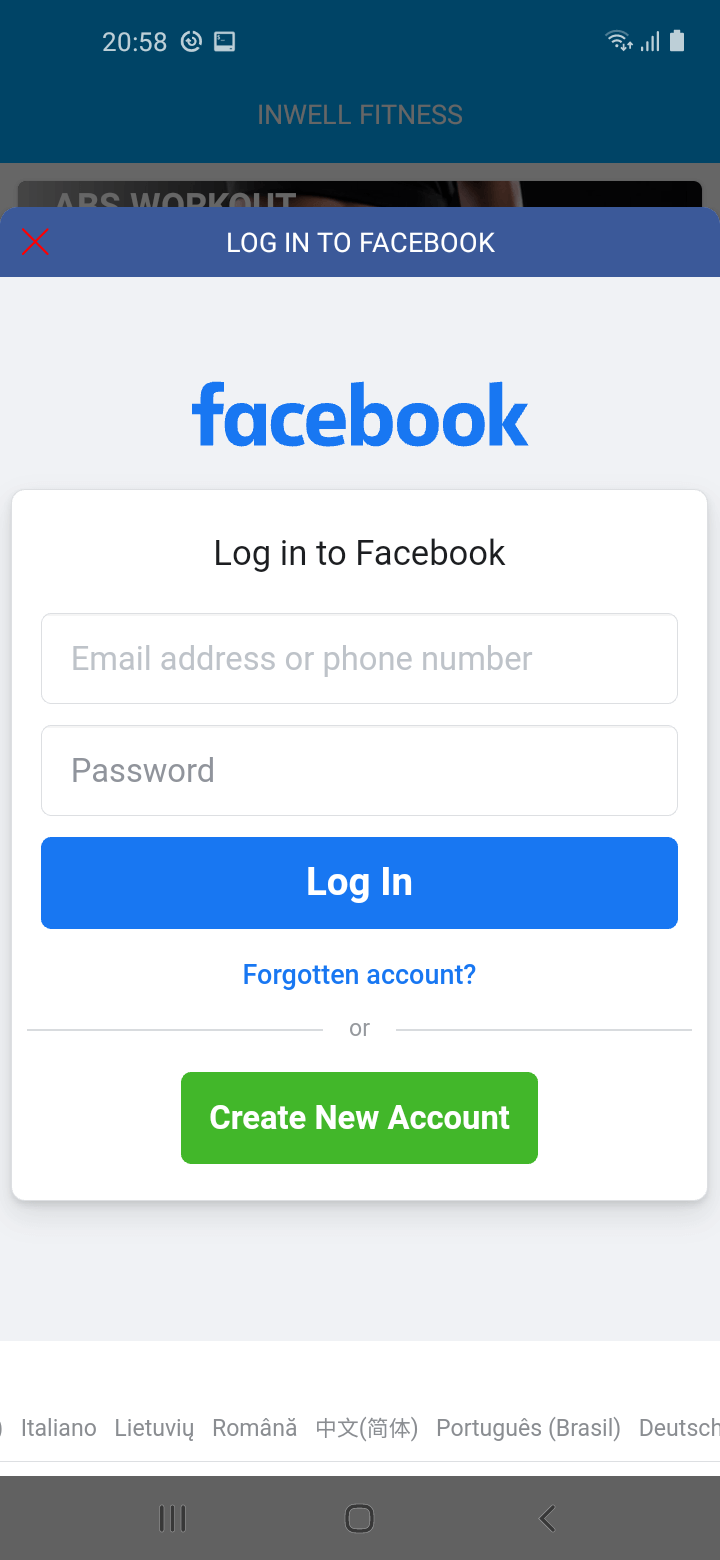Tap the ABS WORKOUT card behind dialog

tap(360, 194)
